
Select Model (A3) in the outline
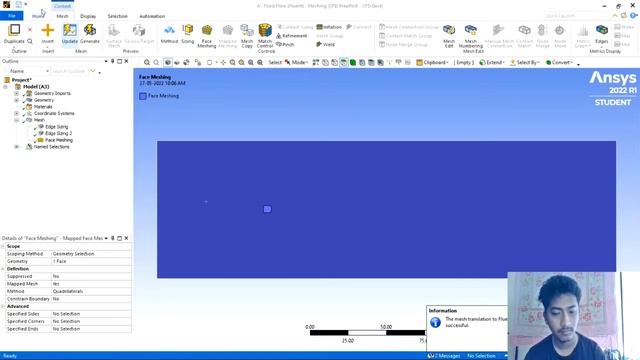pyautogui.click(x=36, y=87)
